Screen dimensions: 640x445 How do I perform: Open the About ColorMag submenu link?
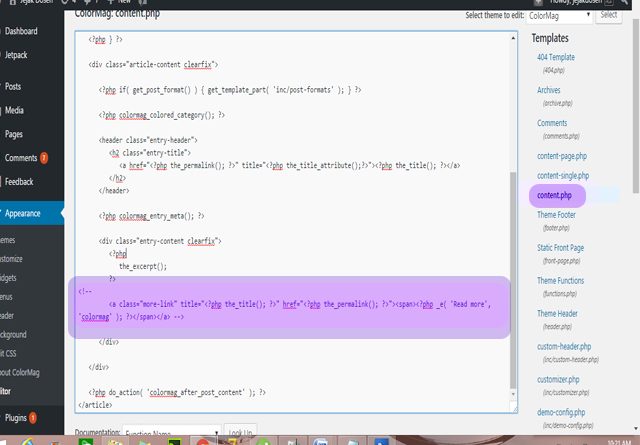pos(20,372)
